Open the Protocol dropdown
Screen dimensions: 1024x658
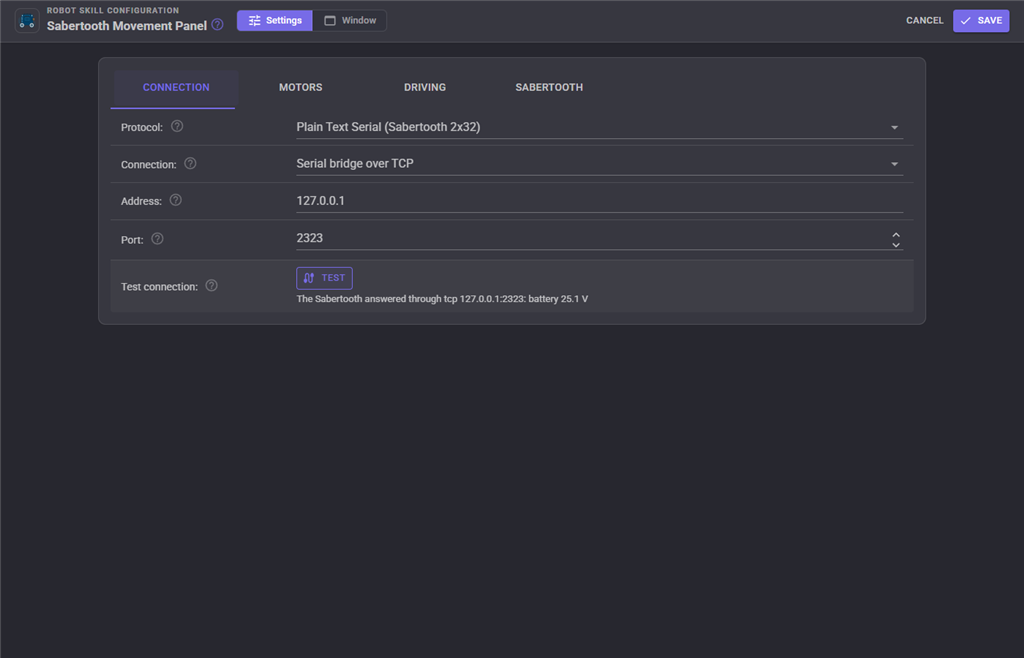600,127
